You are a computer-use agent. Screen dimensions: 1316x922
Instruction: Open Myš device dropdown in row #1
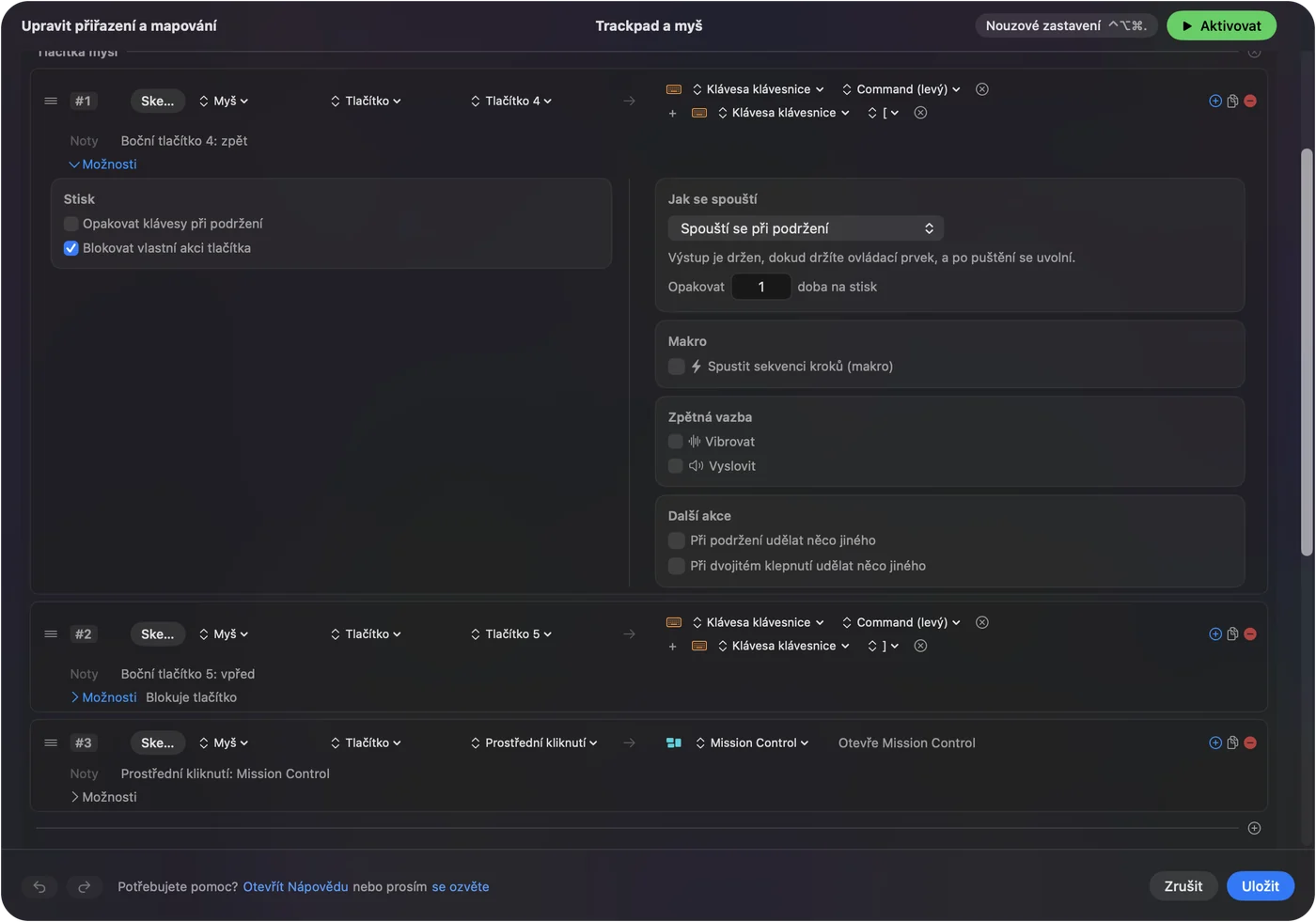tap(224, 101)
